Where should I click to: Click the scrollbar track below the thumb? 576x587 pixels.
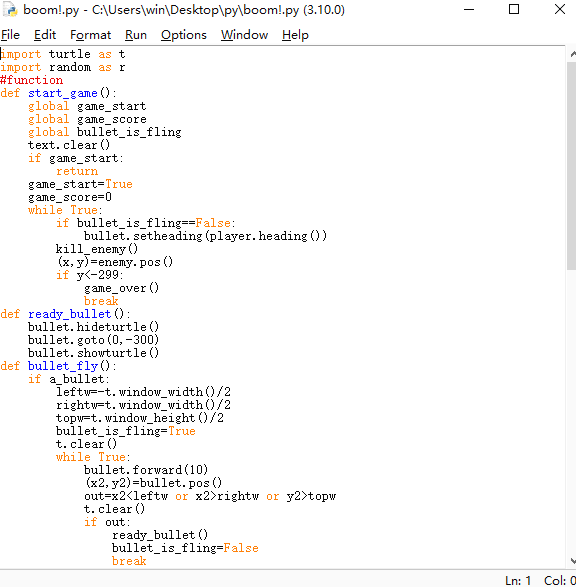pyautogui.click(x=572, y=411)
